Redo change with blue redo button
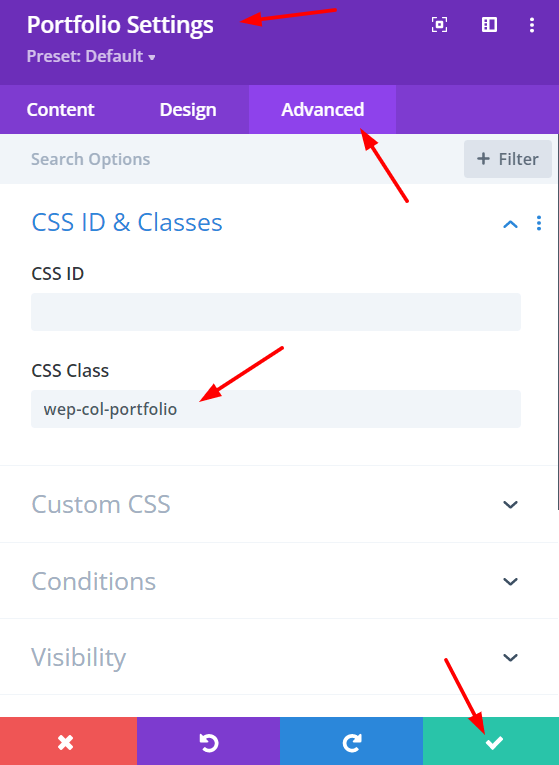 pos(351,741)
